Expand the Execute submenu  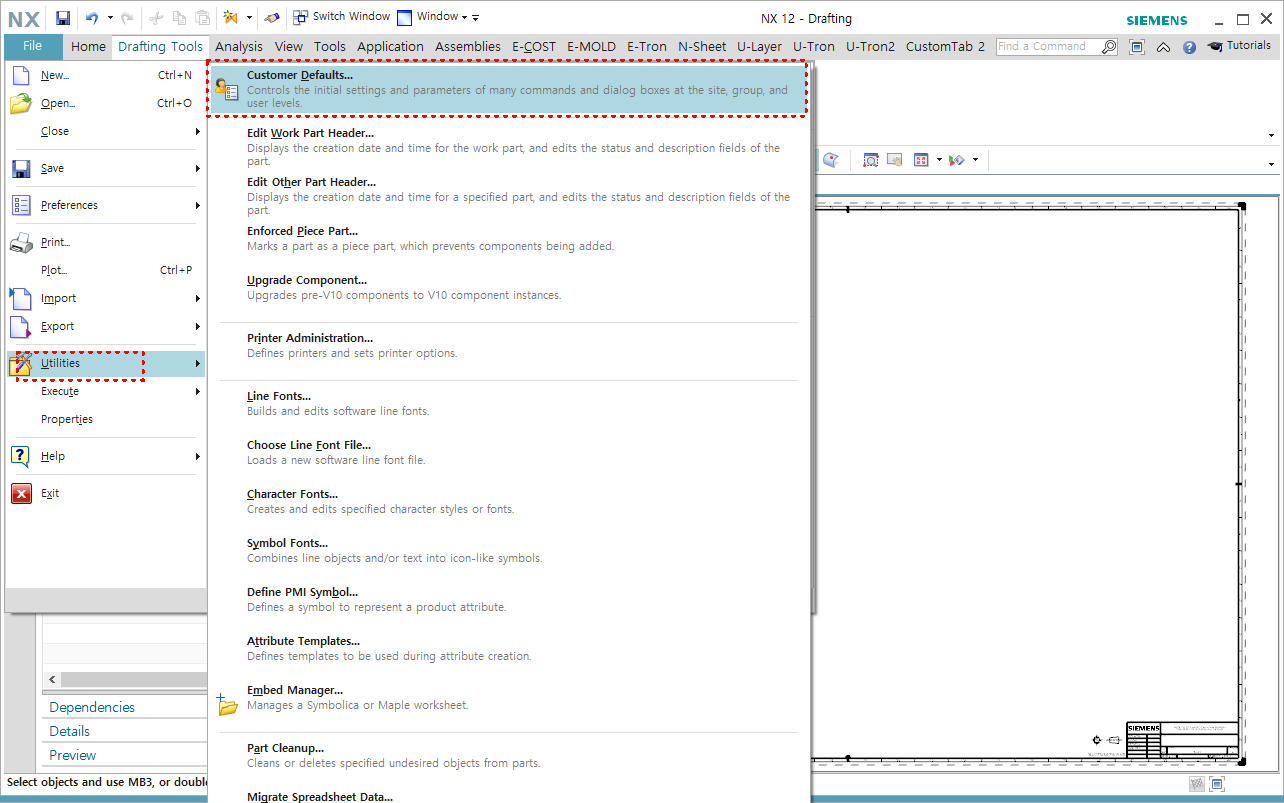[105, 391]
